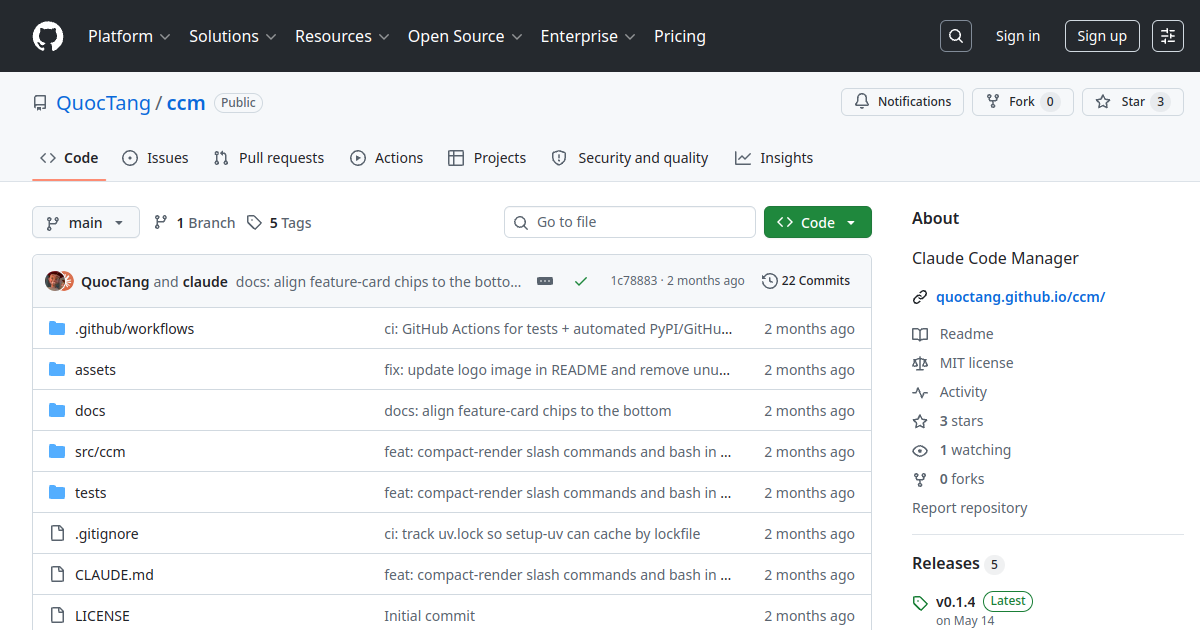1200x630 pixels.
Task: Switch to the Code tab
Action: 69,158
